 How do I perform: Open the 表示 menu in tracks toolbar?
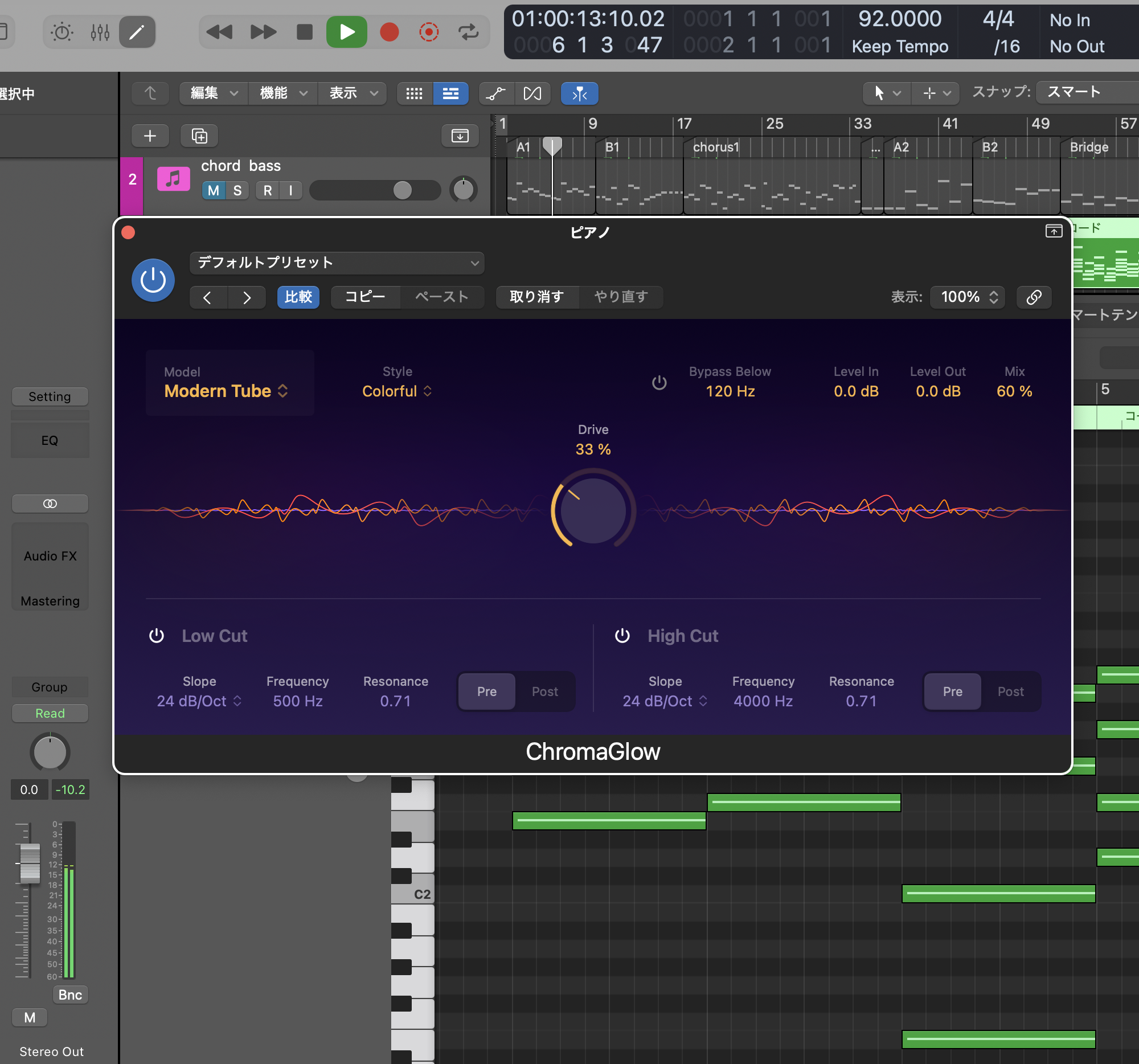[353, 93]
